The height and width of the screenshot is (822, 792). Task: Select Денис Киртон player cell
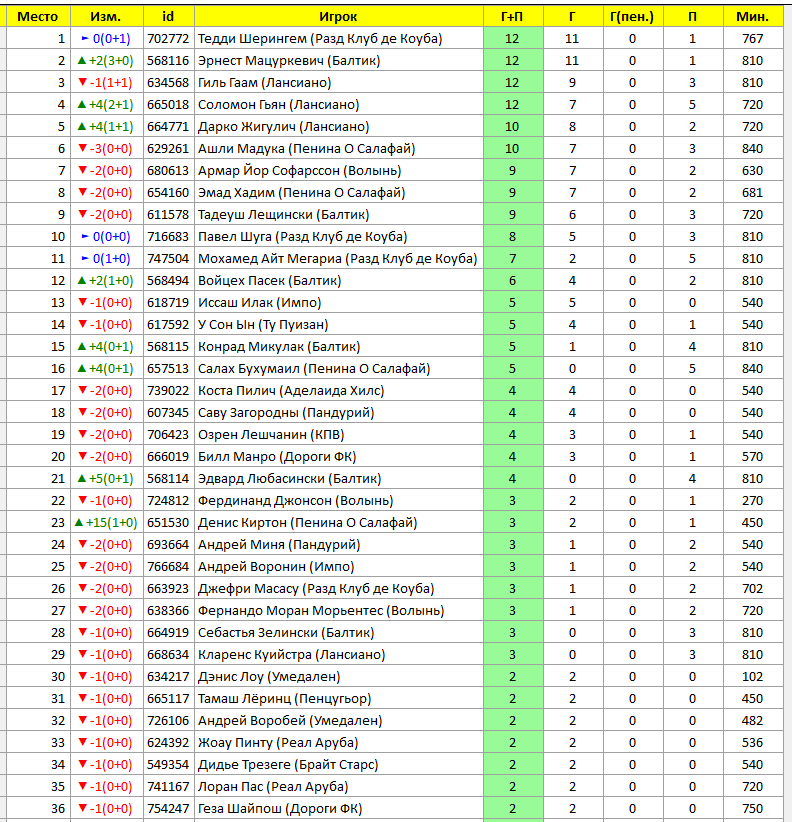pyautogui.click(x=339, y=523)
